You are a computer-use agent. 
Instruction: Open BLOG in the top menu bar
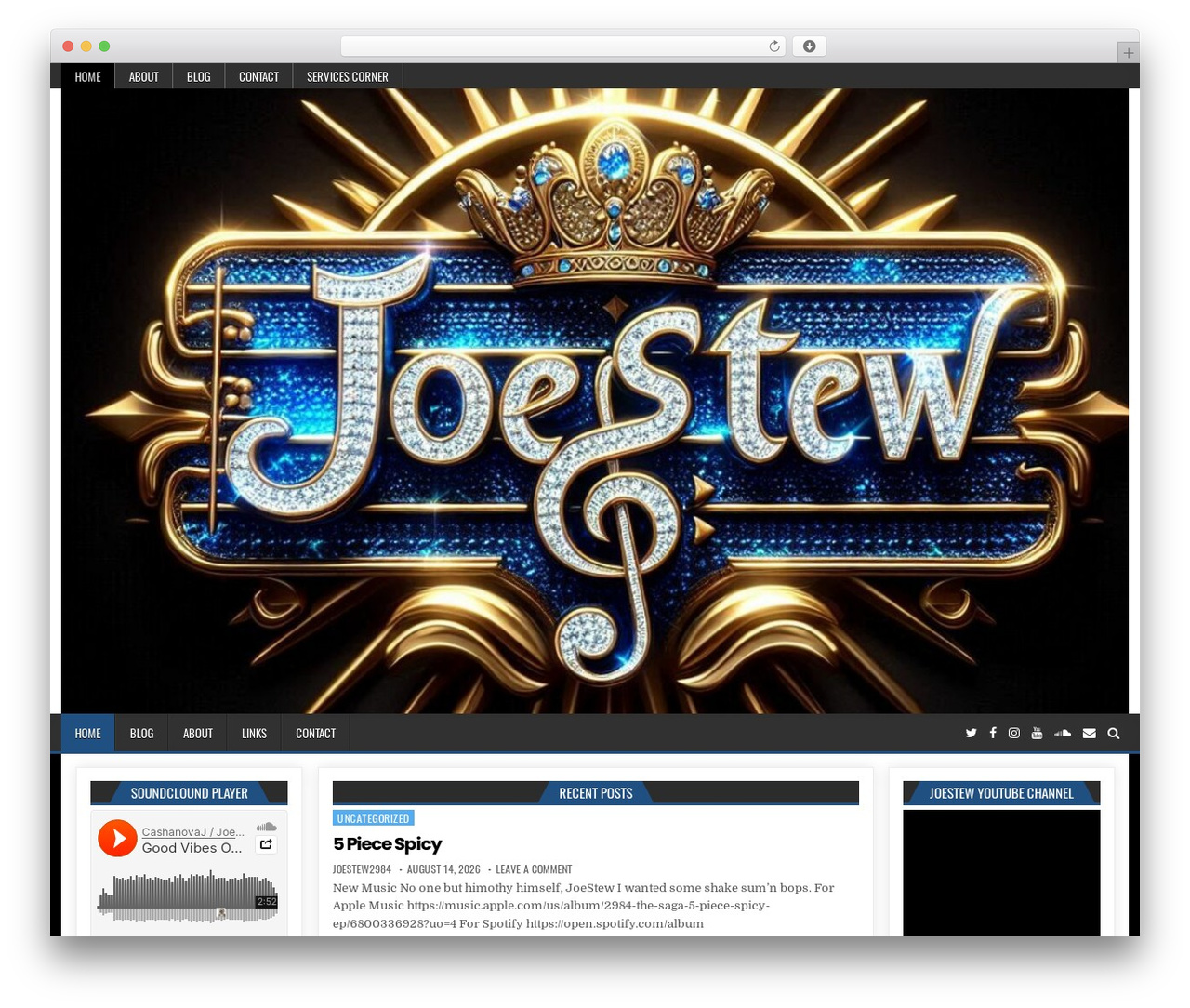click(199, 76)
